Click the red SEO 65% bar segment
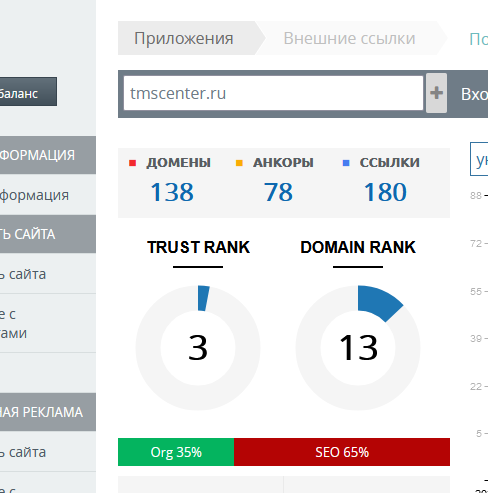 click(342, 452)
